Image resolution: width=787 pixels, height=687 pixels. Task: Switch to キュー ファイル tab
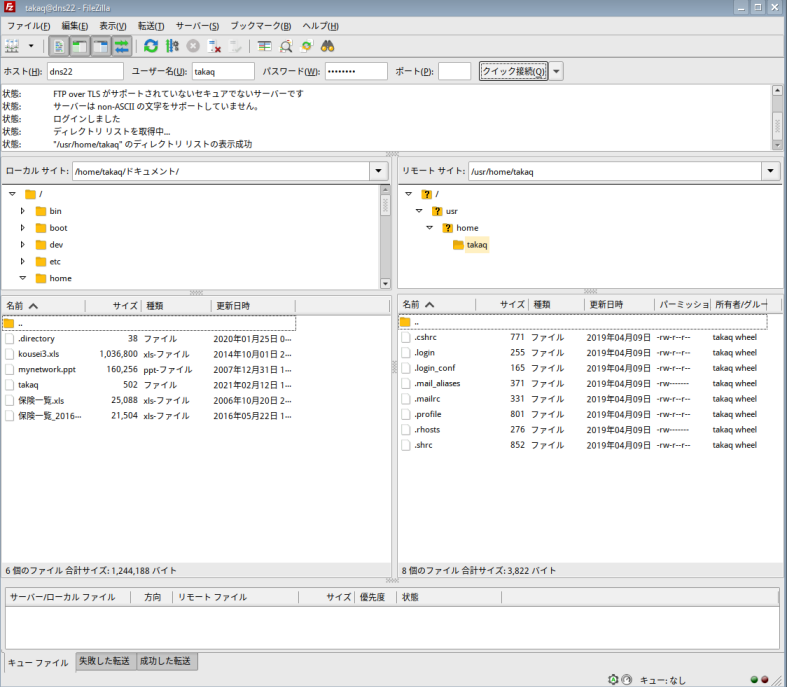pyautogui.click(x=38, y=662)
